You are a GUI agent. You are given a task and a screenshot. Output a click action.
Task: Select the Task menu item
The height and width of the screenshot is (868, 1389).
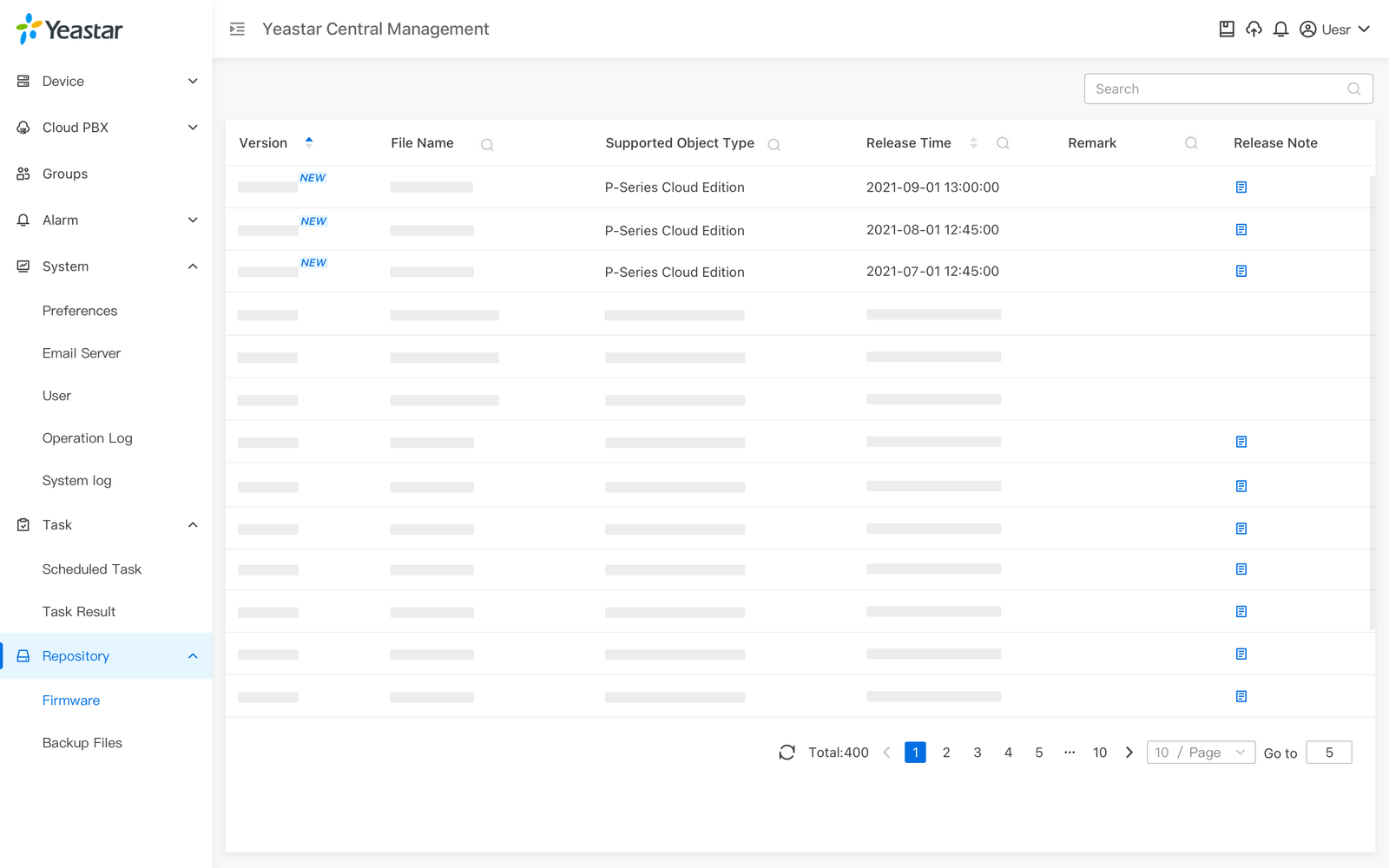click(106, 525)
